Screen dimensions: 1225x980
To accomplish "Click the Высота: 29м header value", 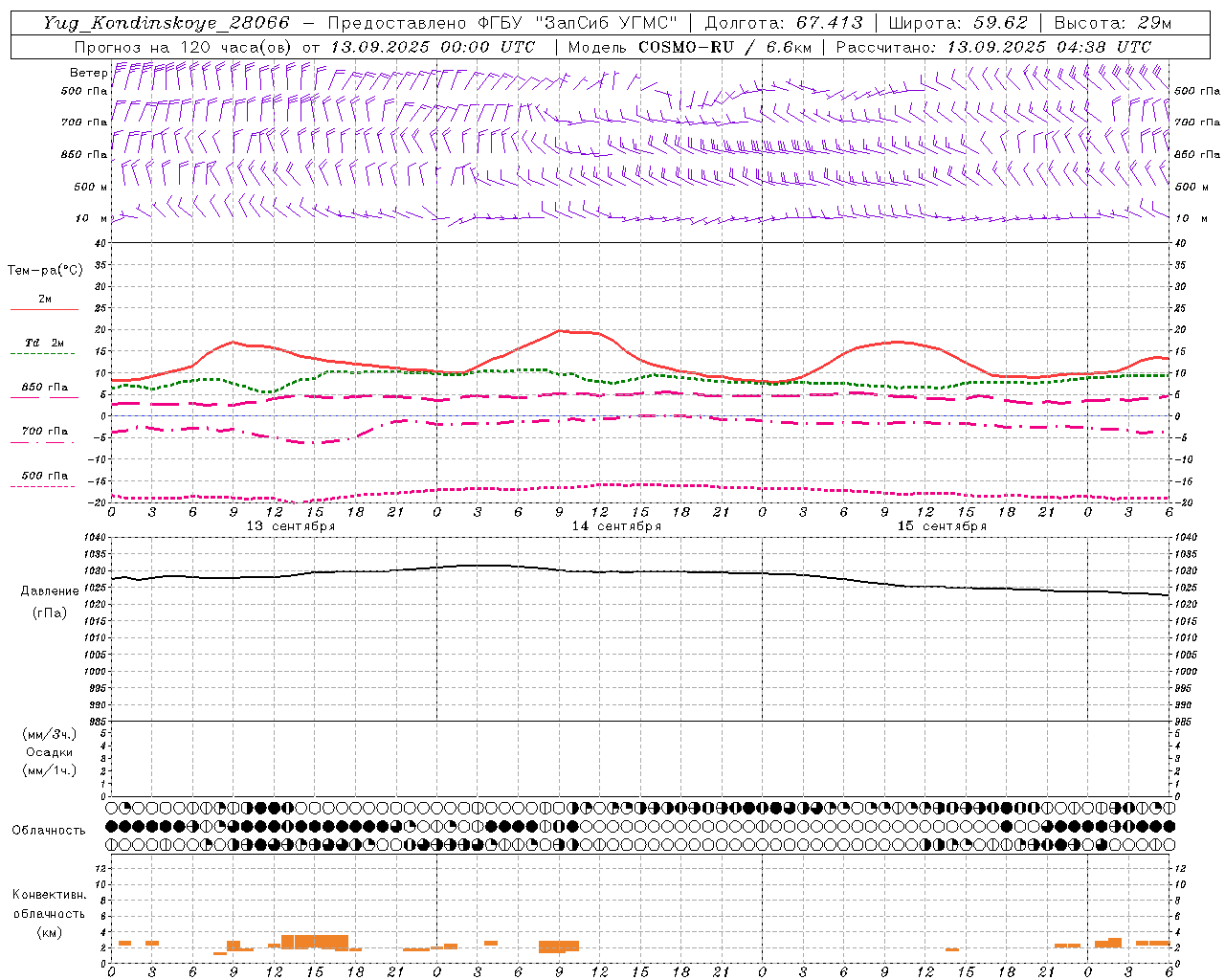I will tap(1112, 23).
